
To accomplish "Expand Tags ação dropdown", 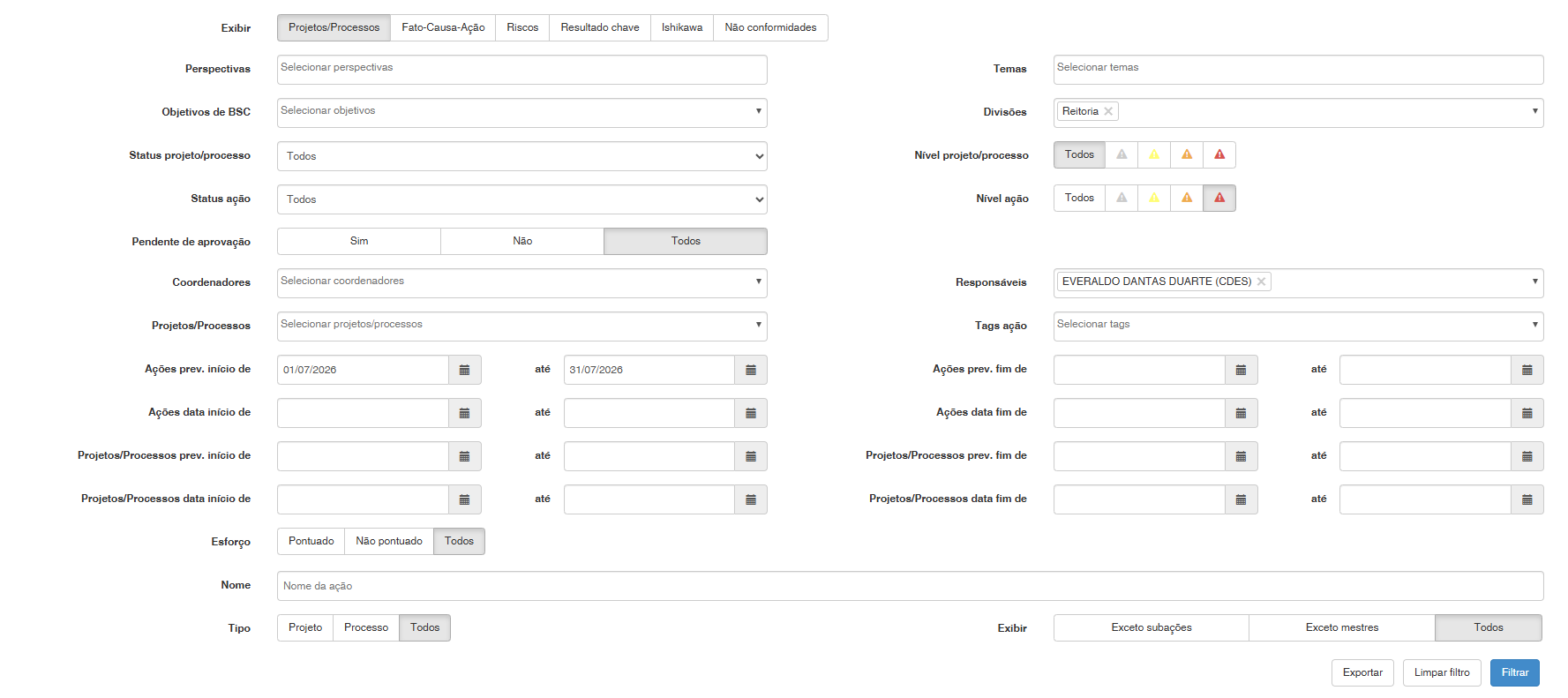I will point(1534,325).
